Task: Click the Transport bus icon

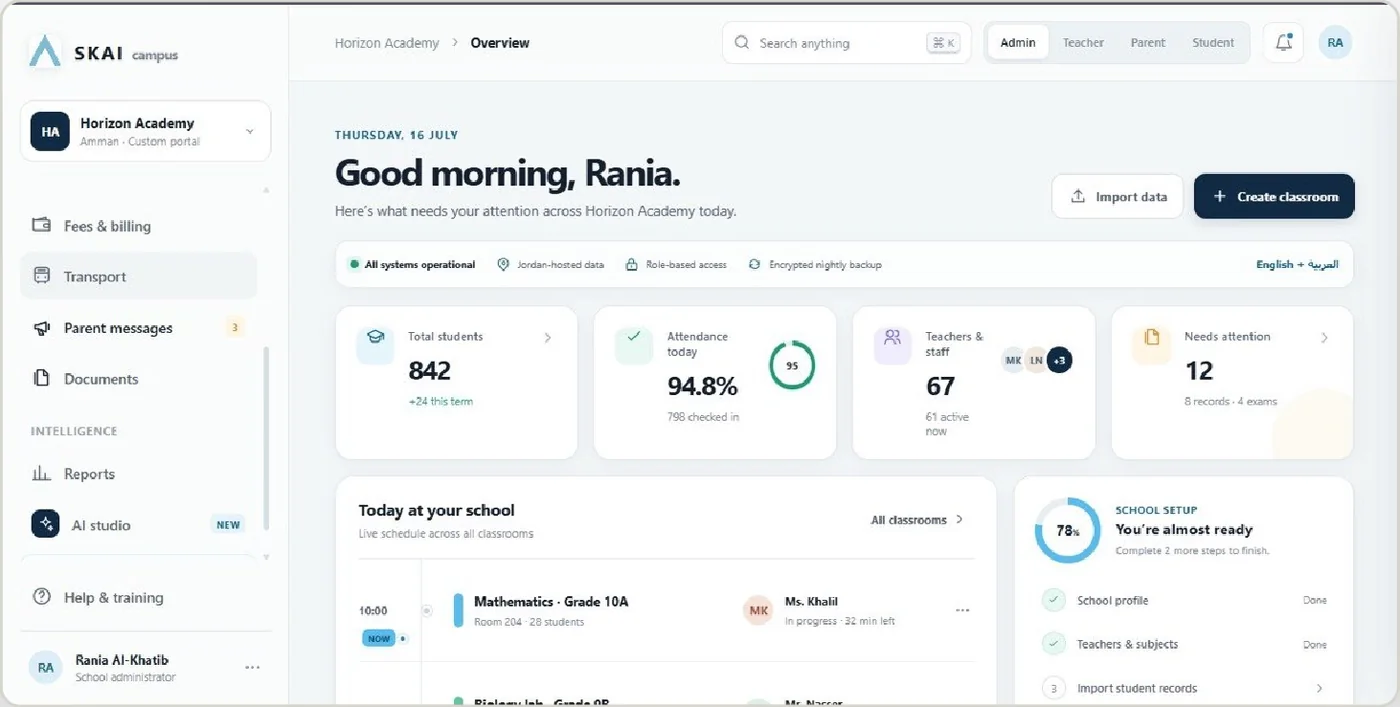Action: click(x=42, y=276)
